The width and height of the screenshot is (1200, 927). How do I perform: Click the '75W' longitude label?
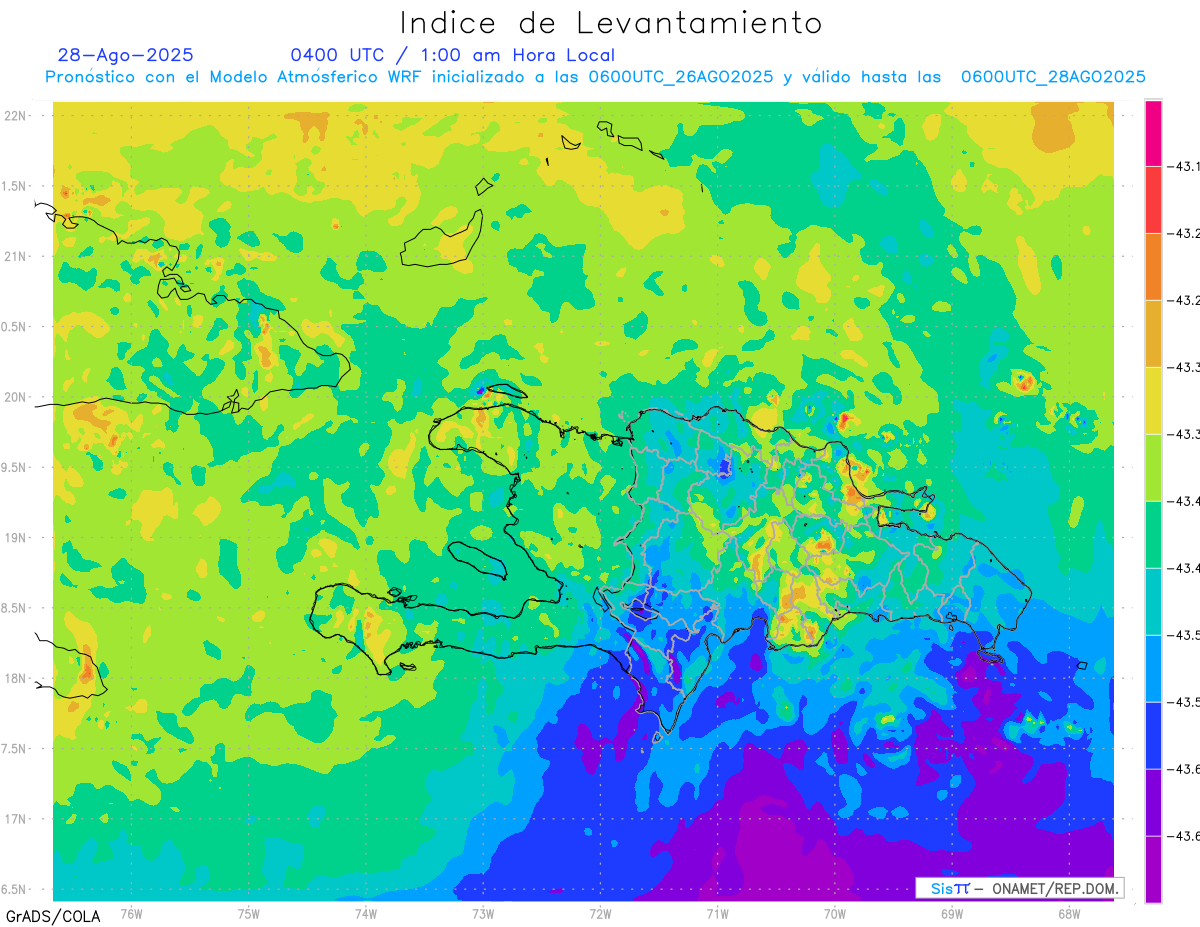click(249, 913)
